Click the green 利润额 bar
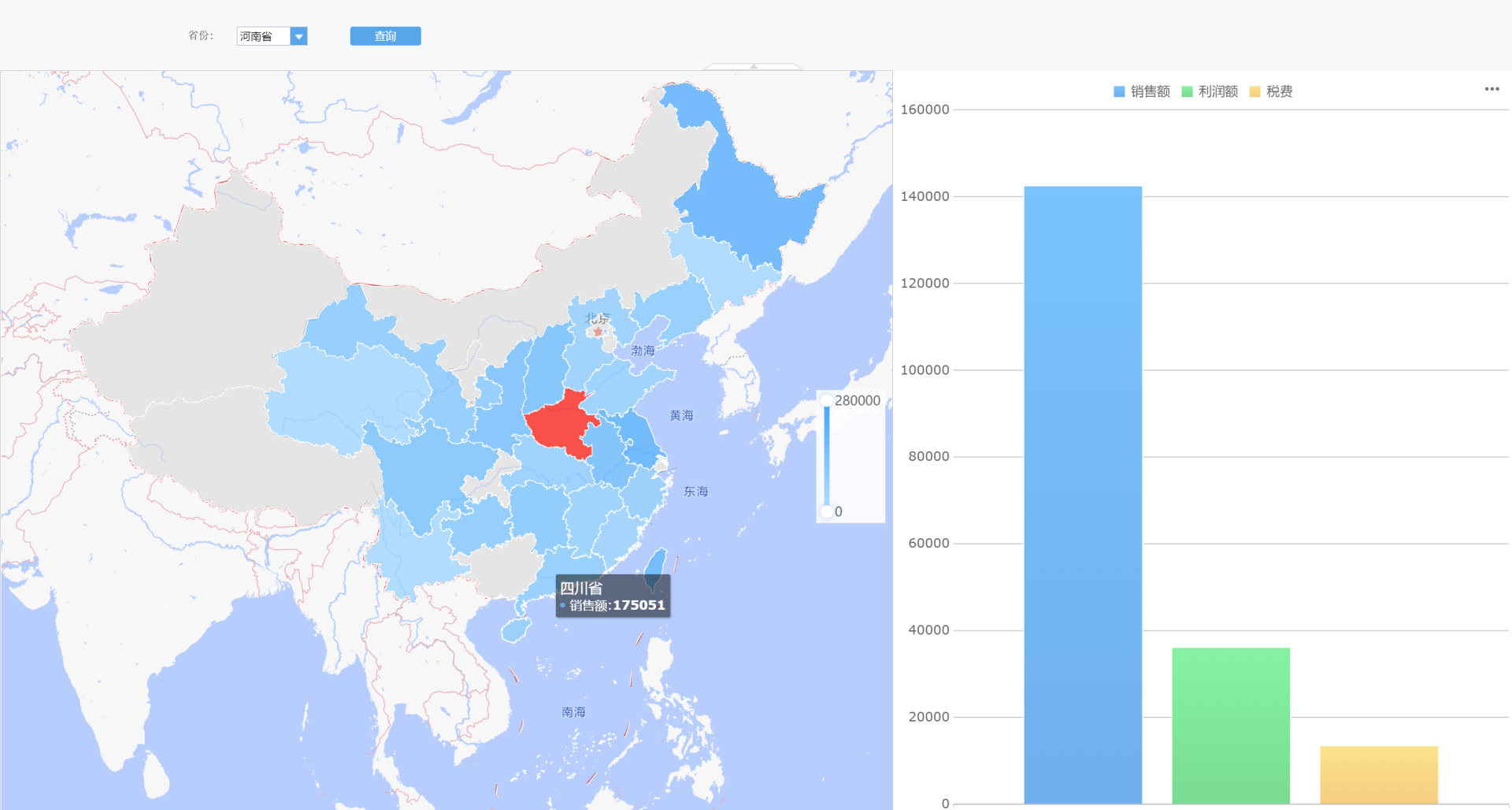The width and height of the screenshot is (1512, 810). [1230, 725]
